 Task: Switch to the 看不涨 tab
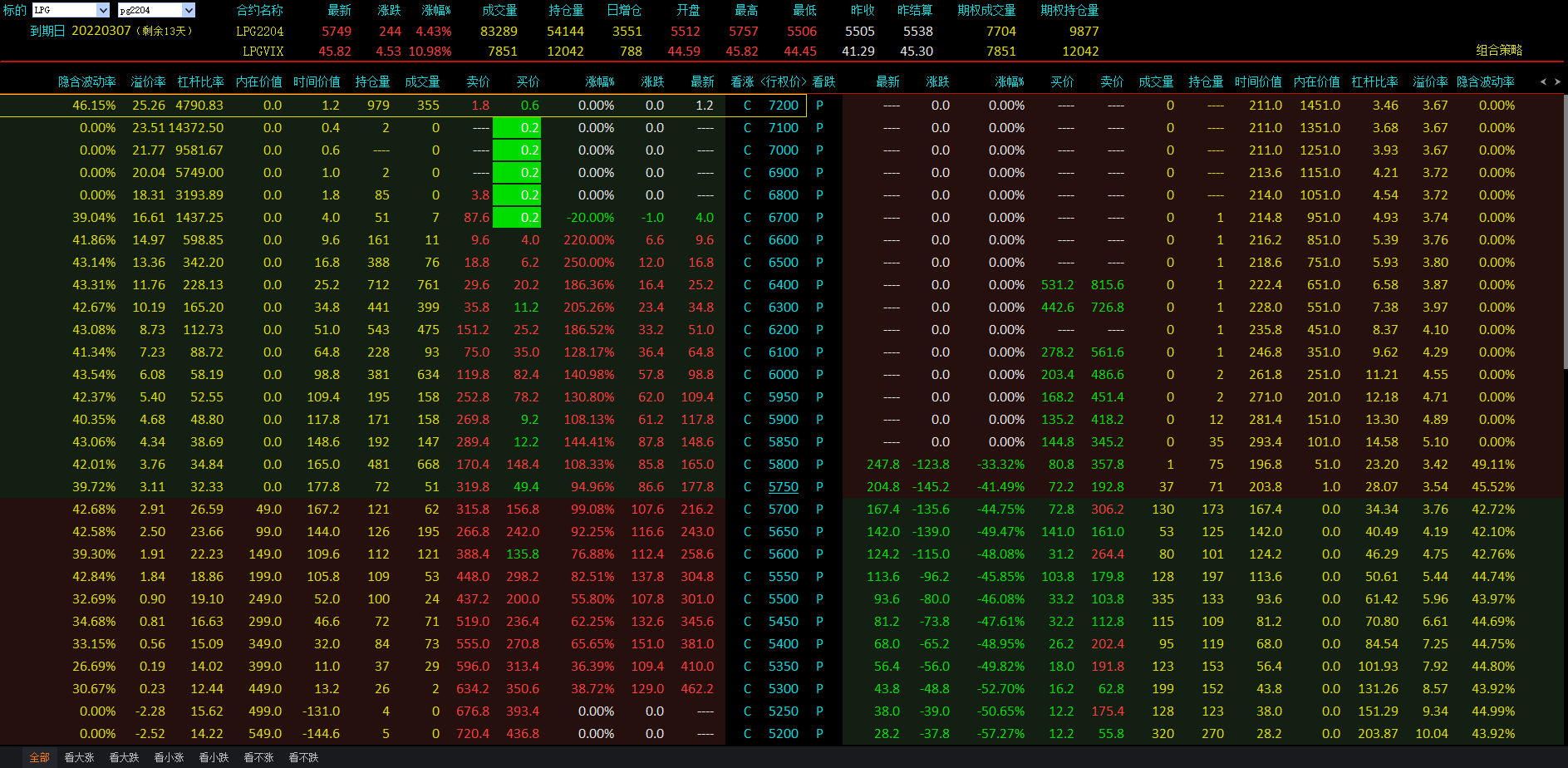pos(258,757)
